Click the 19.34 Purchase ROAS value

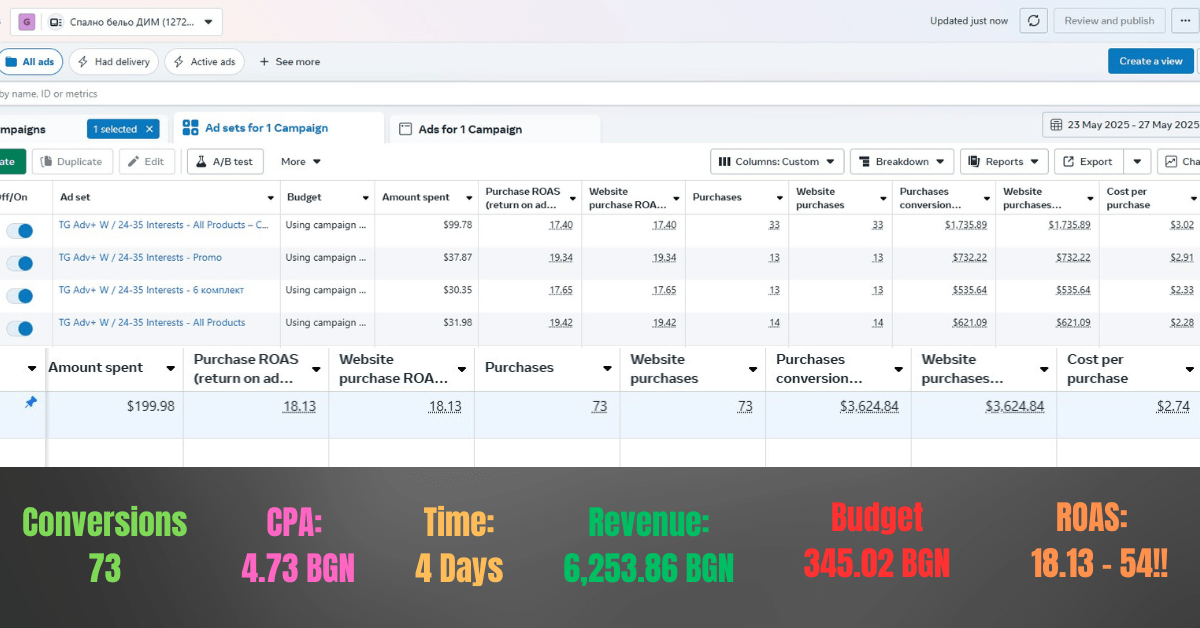click(x=561, y=258)
